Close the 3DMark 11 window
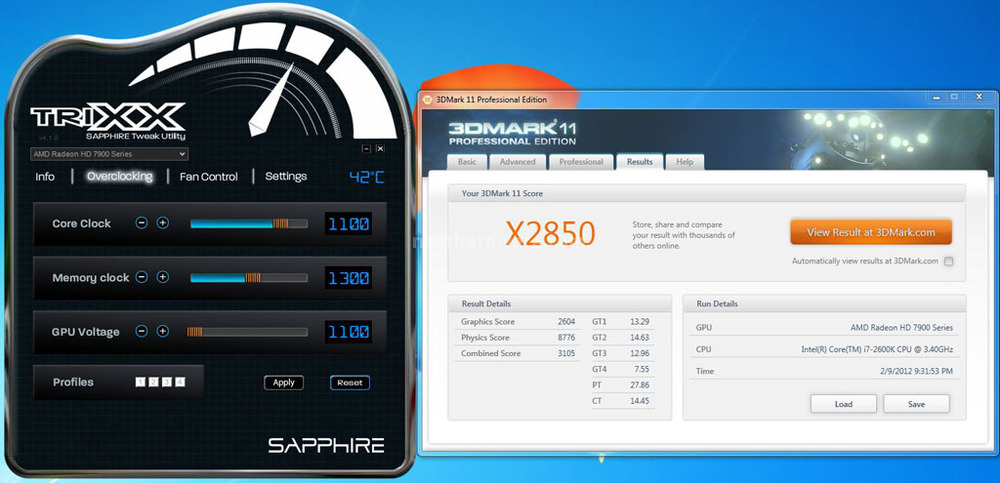This screenshot has width=1000, height=483. (979, 97)
